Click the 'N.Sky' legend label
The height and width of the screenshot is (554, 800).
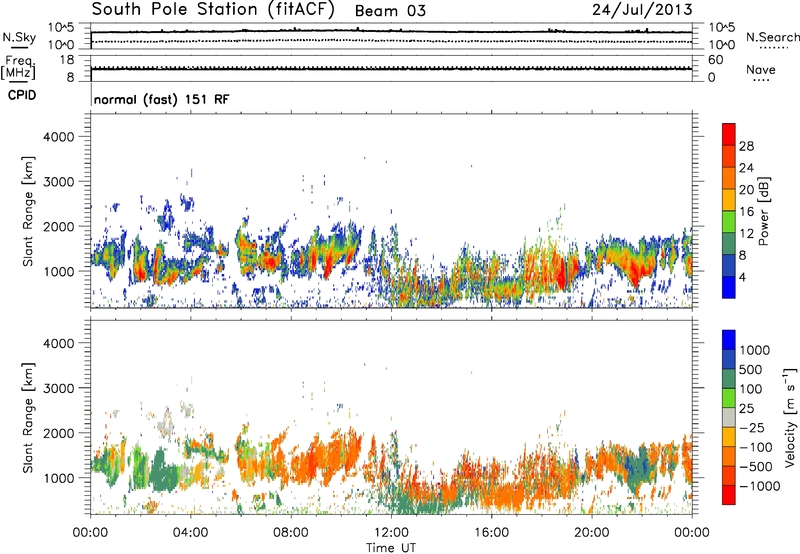click(x=19, y=37)
